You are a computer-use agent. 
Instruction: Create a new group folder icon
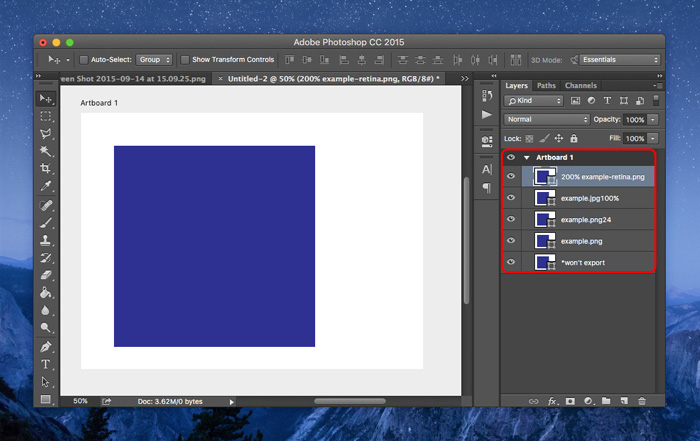[x=606, y=400]
